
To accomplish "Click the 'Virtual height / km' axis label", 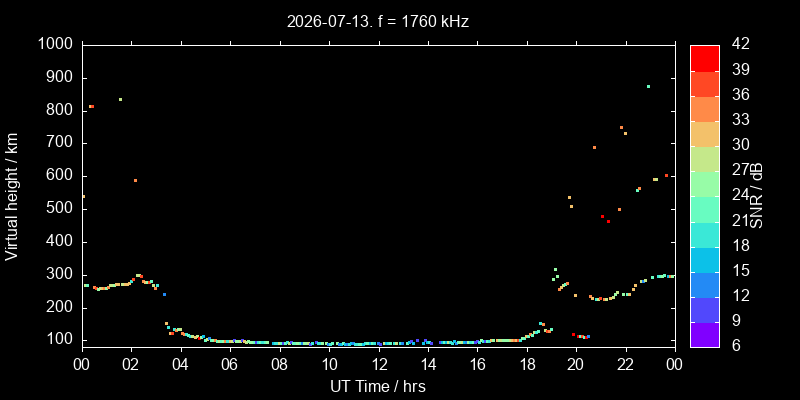I will point(12,196).
